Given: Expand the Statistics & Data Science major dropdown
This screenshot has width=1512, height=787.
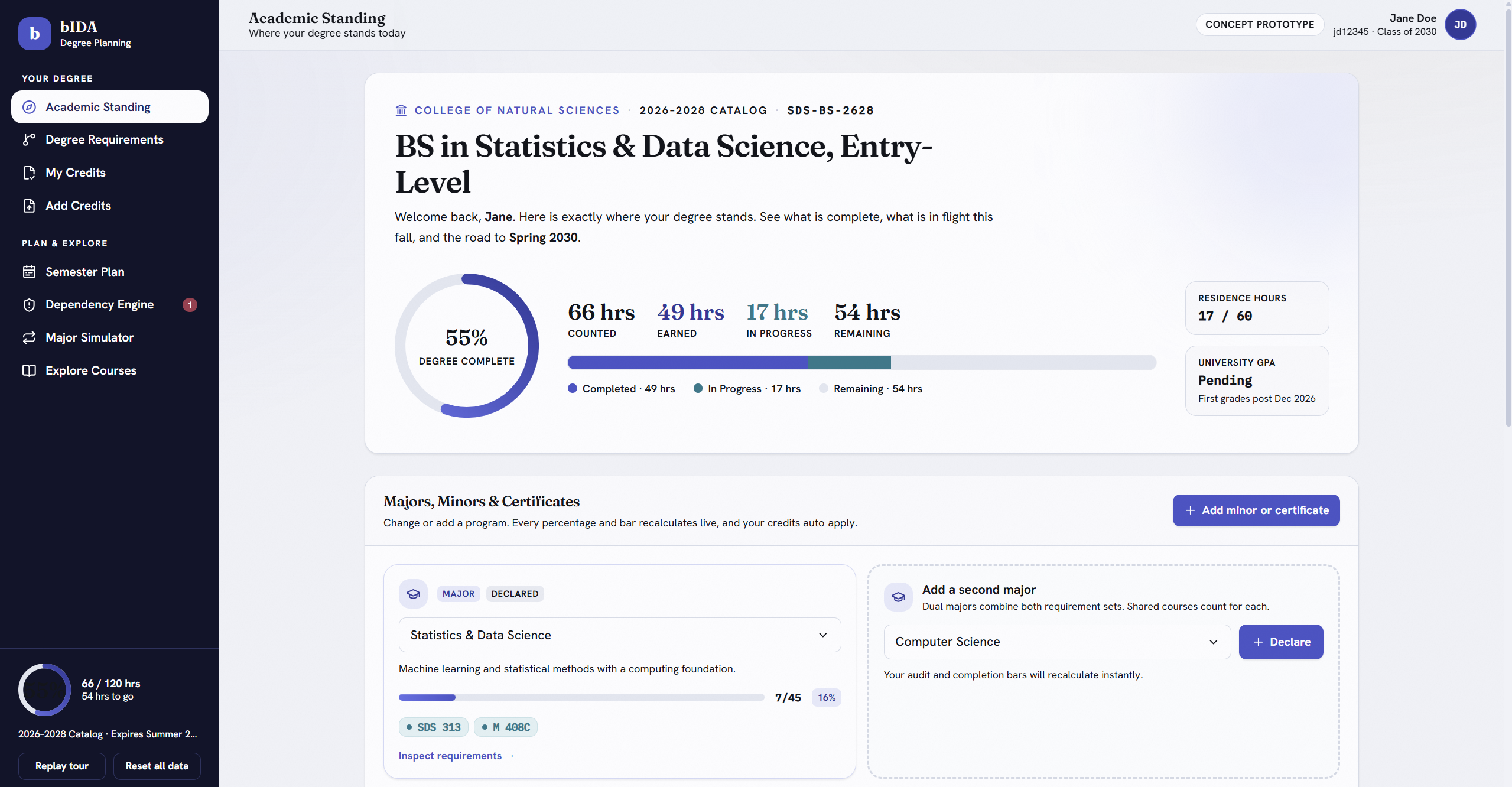Looking at the screenshot, I should [x=620, y=635].
